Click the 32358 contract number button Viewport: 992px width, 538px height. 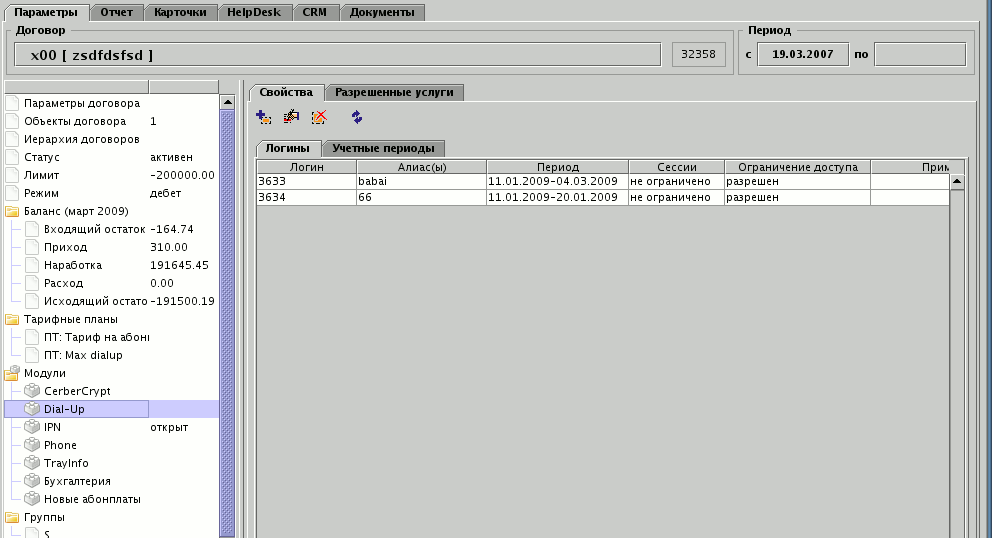[x=698, y=55]
